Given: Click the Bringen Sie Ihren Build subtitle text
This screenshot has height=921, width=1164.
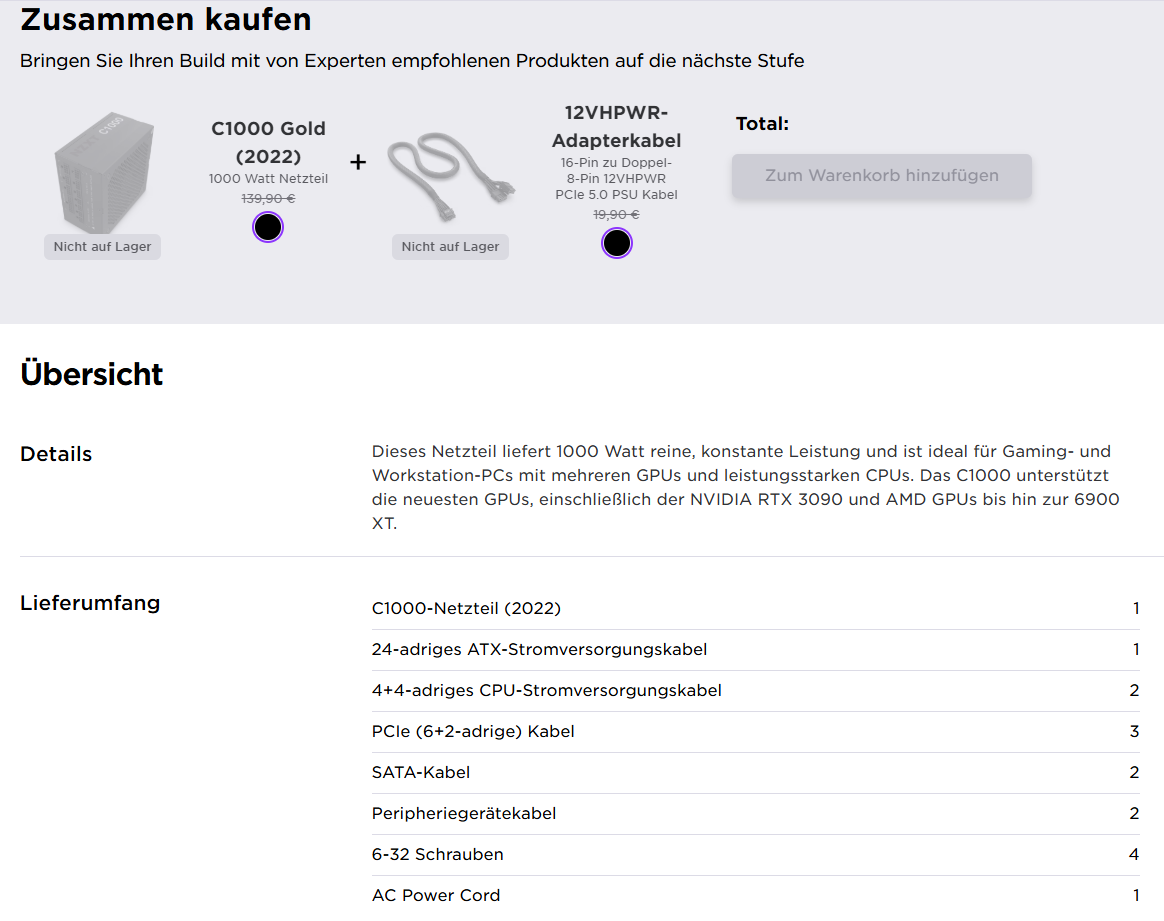Looking at the screenshot, I should [x=412, y=61].
